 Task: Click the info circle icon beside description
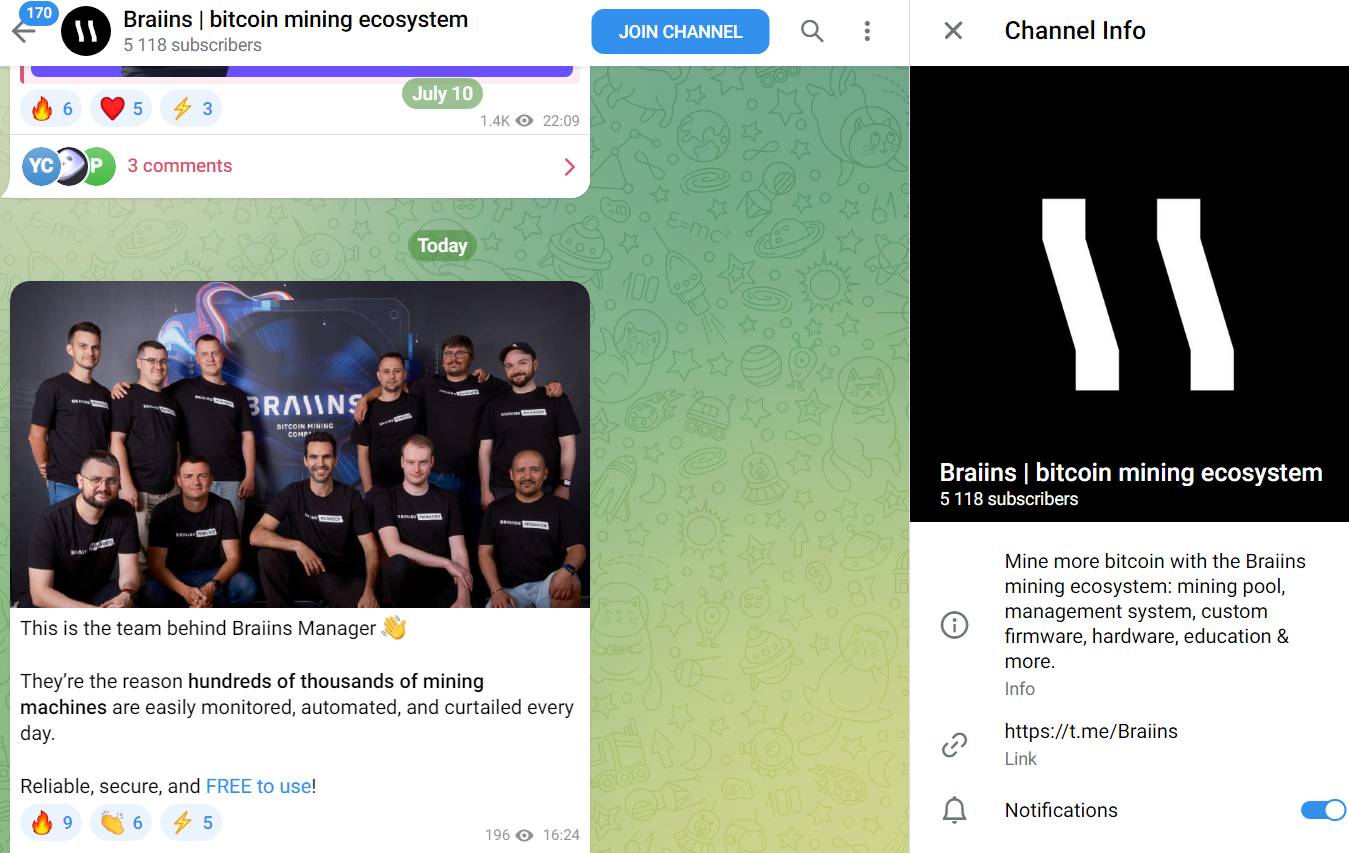point(955,626)
